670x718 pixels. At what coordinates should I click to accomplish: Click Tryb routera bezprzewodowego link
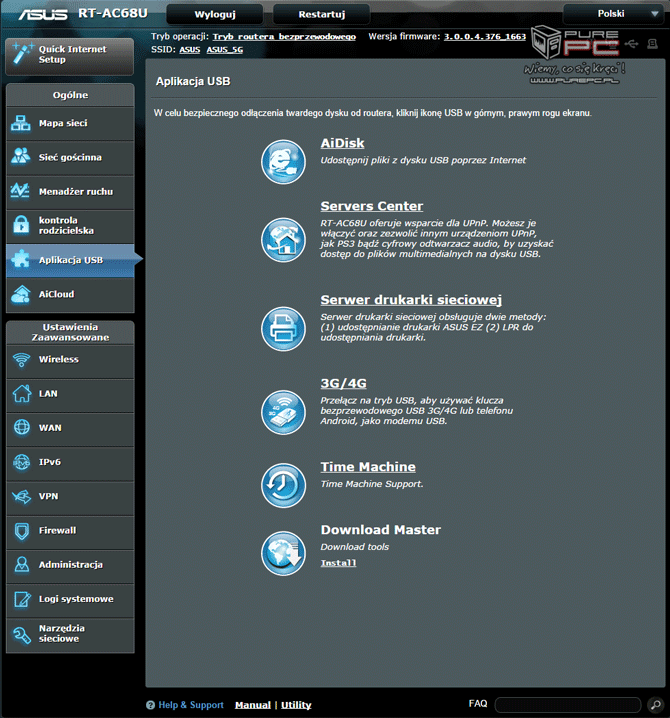pyautogui.click(x=284, y=37)
